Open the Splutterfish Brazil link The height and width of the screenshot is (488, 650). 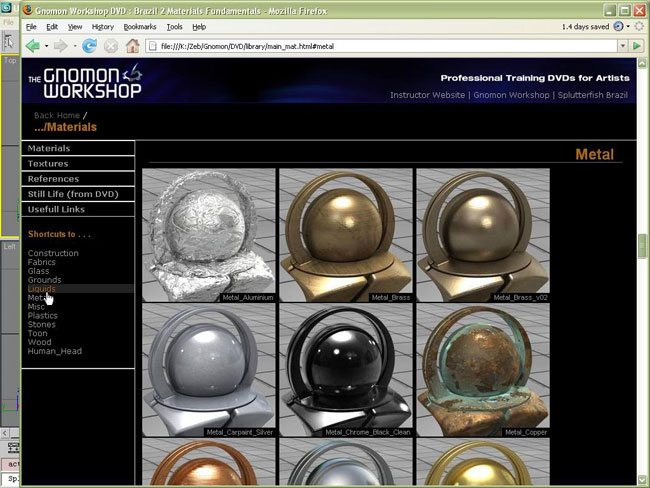[592, 95]
